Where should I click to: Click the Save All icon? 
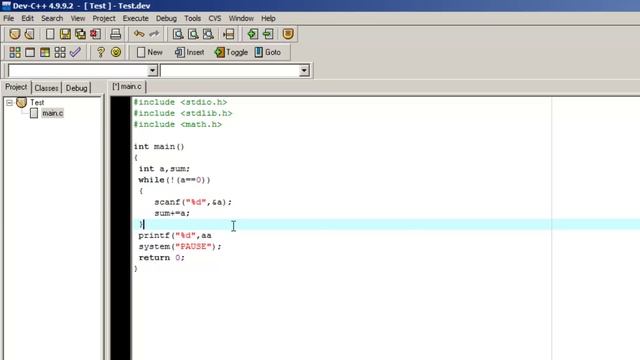(x=80, y=34)
